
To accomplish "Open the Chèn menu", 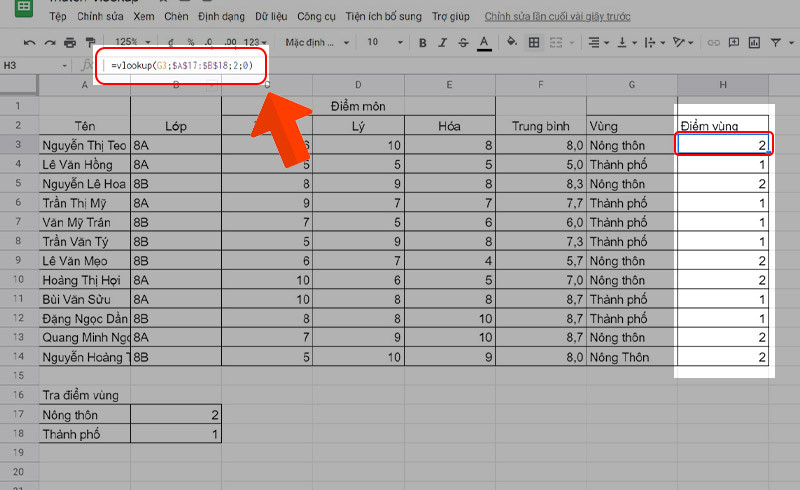I will pos(176,16).
